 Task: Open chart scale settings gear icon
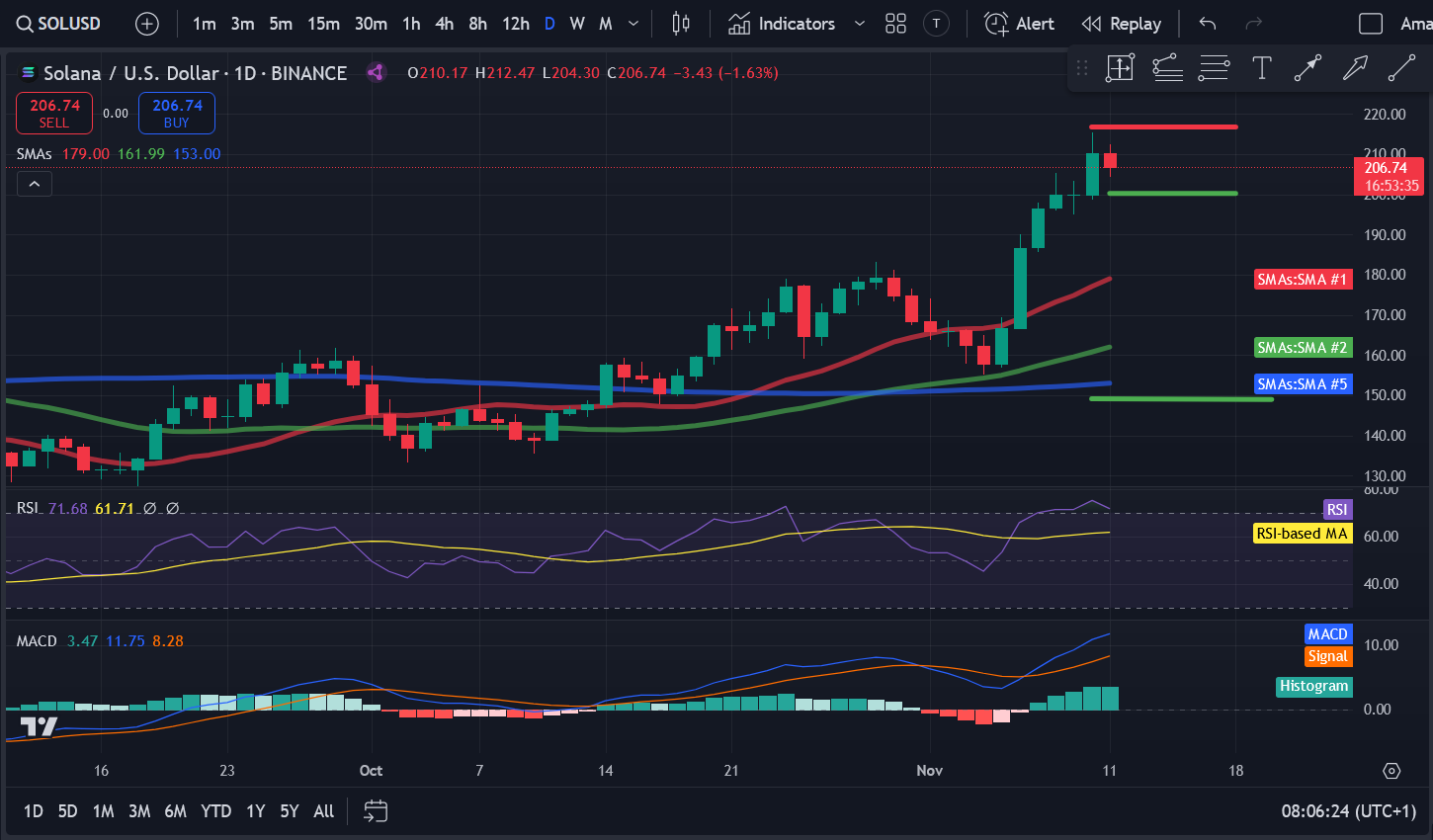pyautogui.click(x=1392, y=771)
